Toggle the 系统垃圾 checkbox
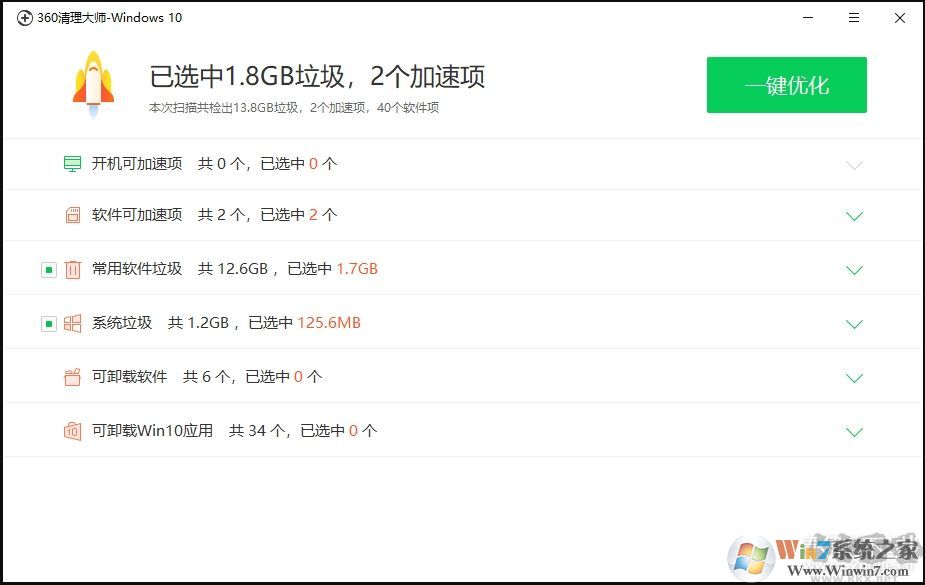925x585 pixels. click(48, 324)
